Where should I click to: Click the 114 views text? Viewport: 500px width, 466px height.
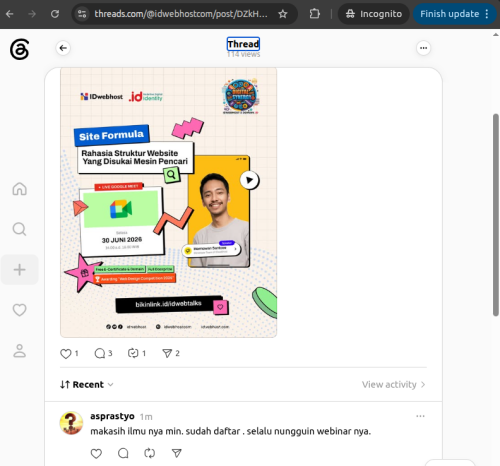pos(243,54)
